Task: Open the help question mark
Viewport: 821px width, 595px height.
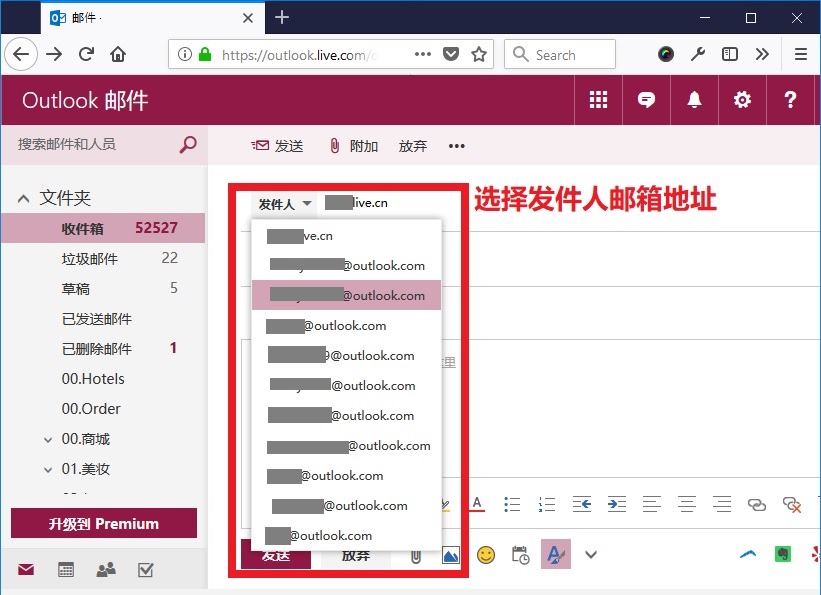Action: click(790, 100)
